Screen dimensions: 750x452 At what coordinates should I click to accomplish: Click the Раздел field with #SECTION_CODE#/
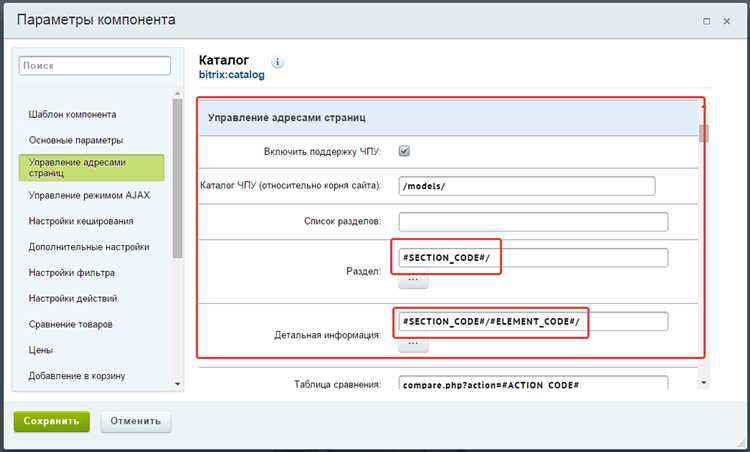(533, 258)
